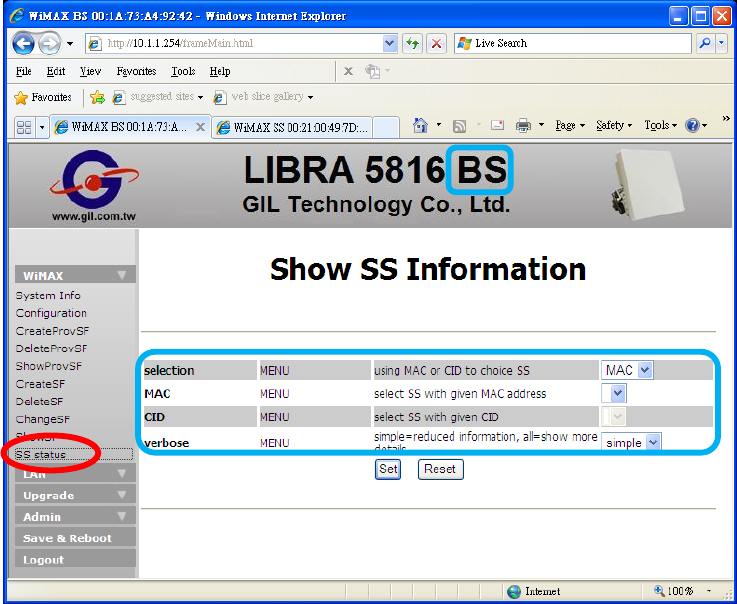This screenshot has width=737, height=604.
Task: Open the Tools menu in menu bar
Action: tap(183, 71)
